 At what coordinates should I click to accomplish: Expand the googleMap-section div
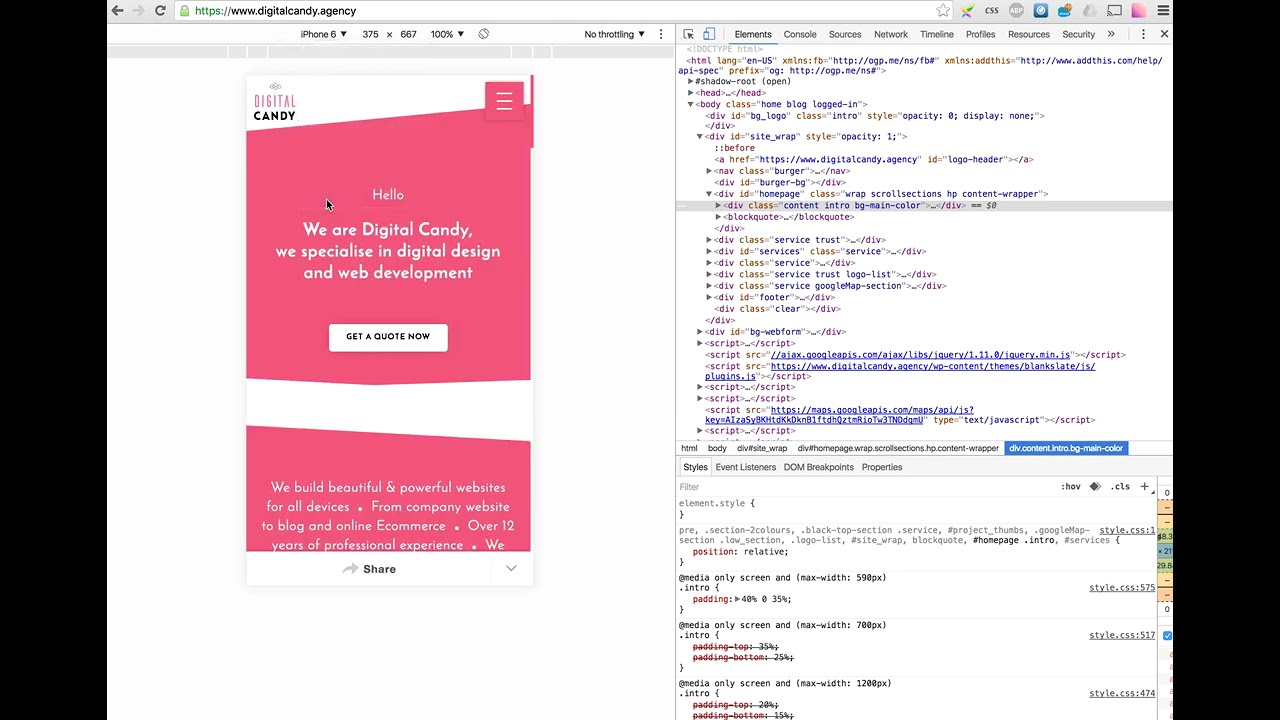click(x=709, y=286)
